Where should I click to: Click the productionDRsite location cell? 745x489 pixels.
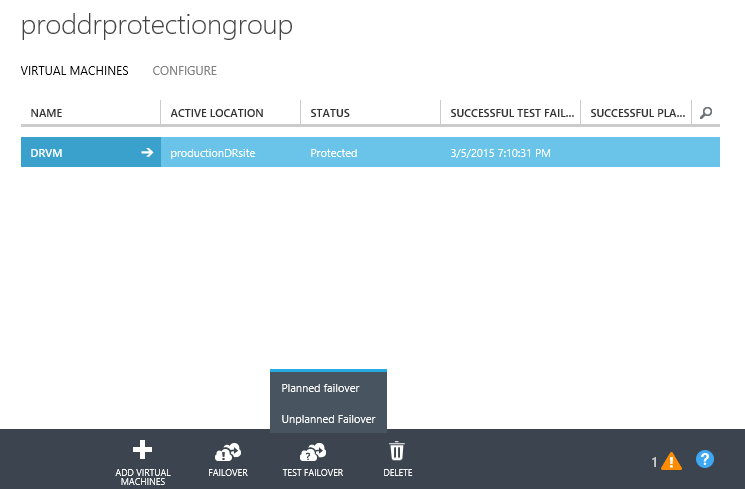(x=214, y=153)
